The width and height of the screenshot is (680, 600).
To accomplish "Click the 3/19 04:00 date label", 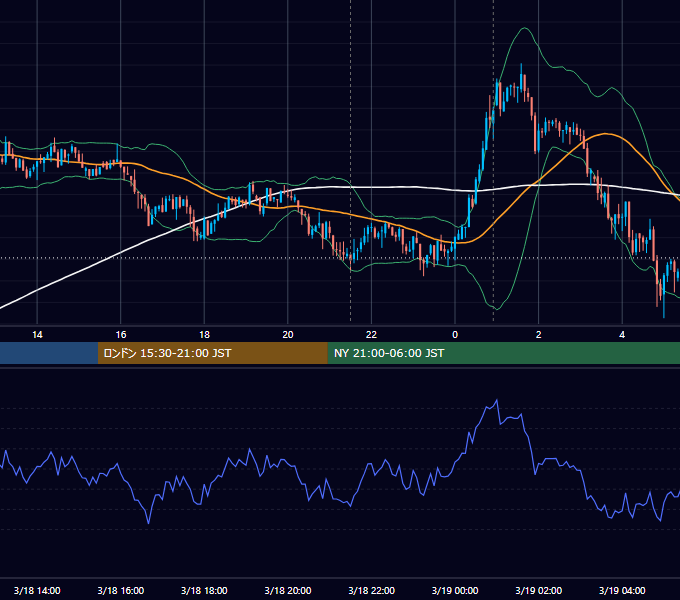I will (622, 590).
